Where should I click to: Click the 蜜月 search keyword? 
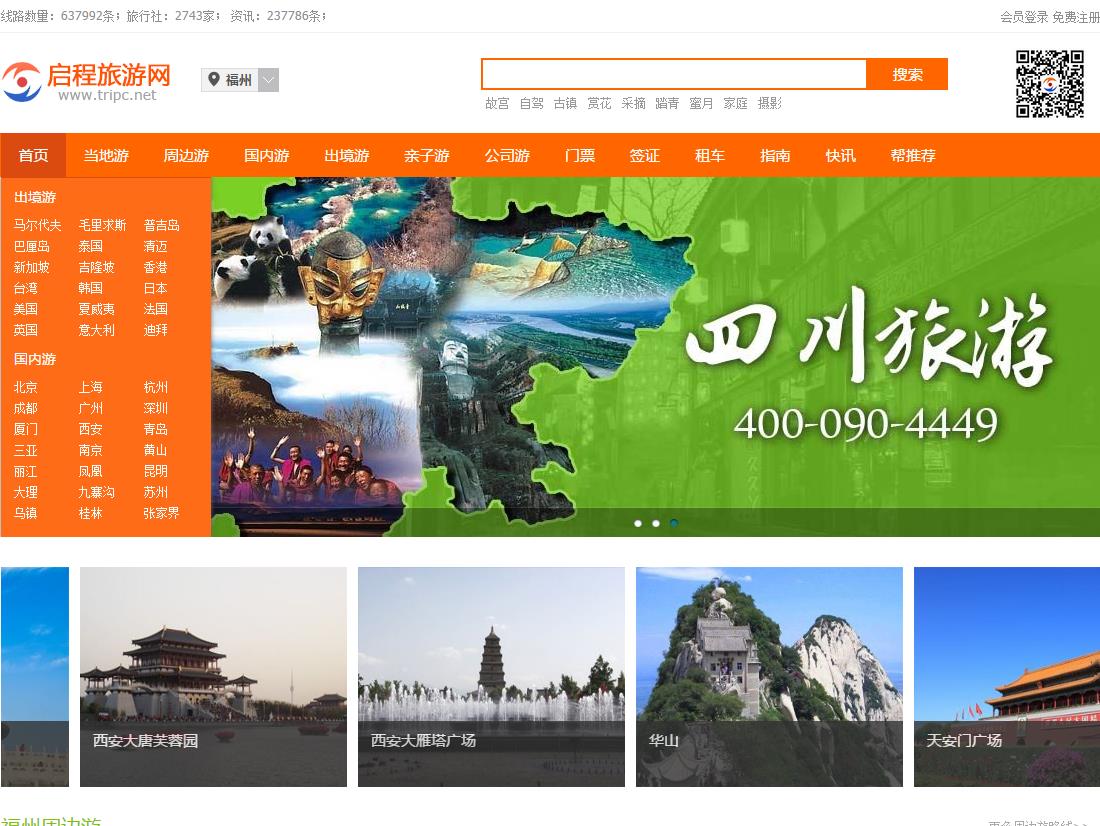(x=702, y=104)
